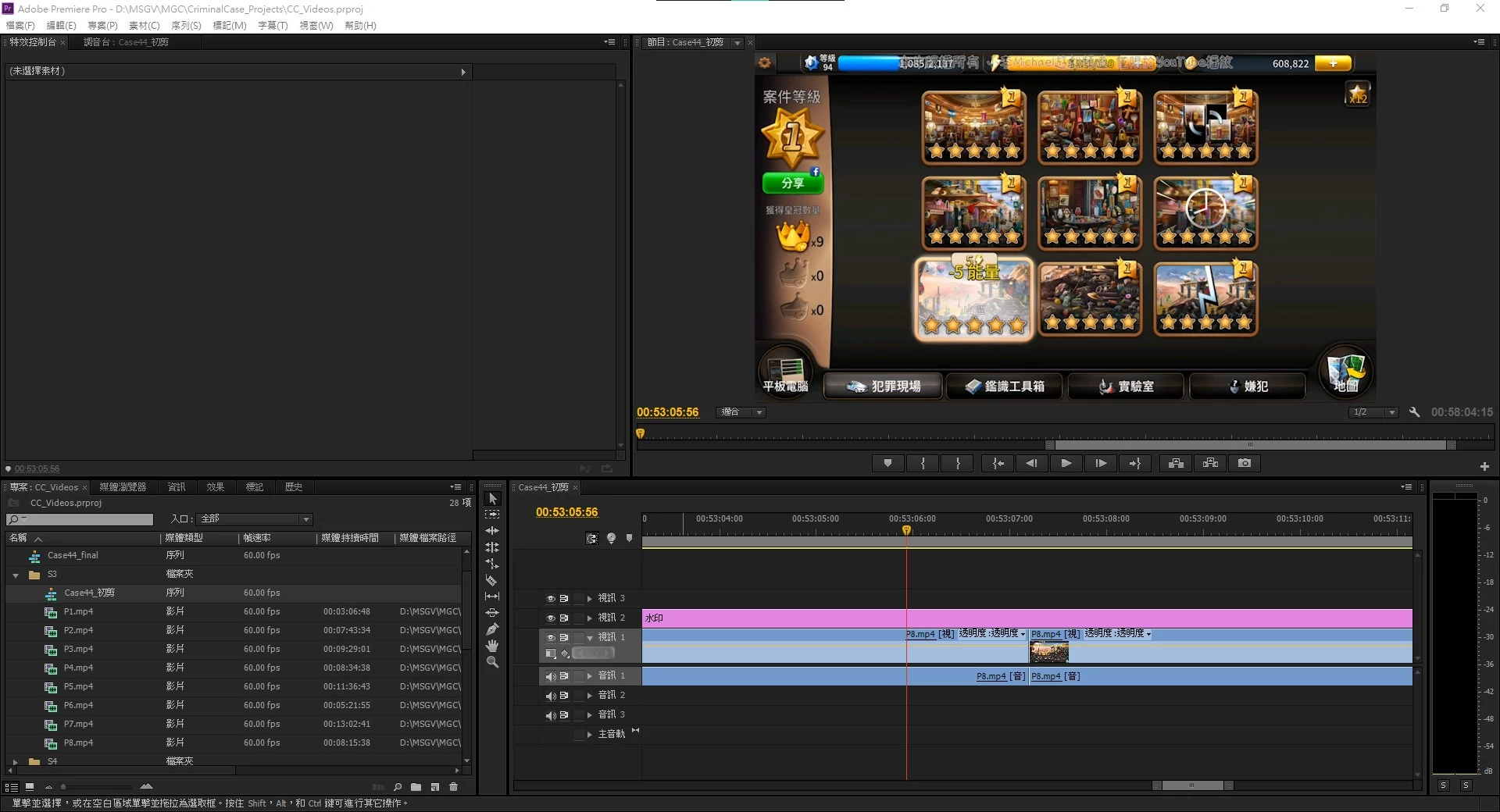Viewport: 1500px width, 812px height.
Task: Select the Pen tool
Action: tap(492, 629)
